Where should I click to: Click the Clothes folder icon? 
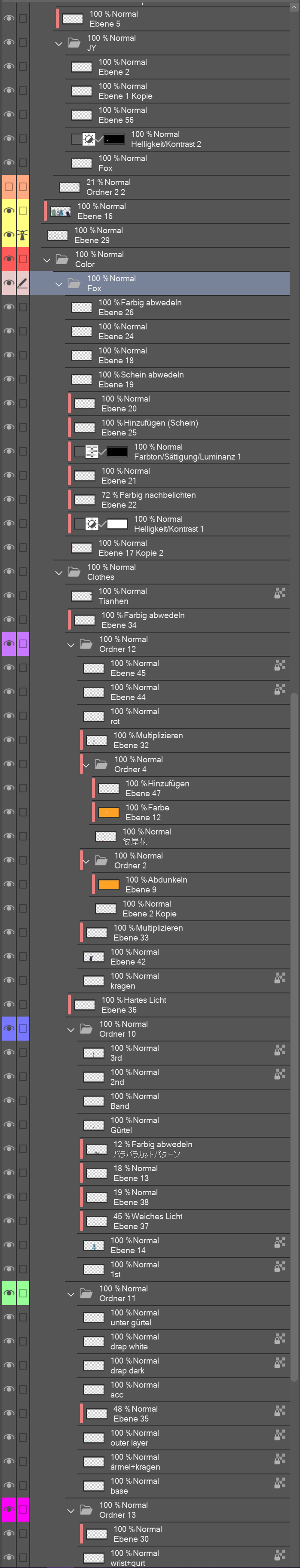pyautogui.click(x=74, y=572)
